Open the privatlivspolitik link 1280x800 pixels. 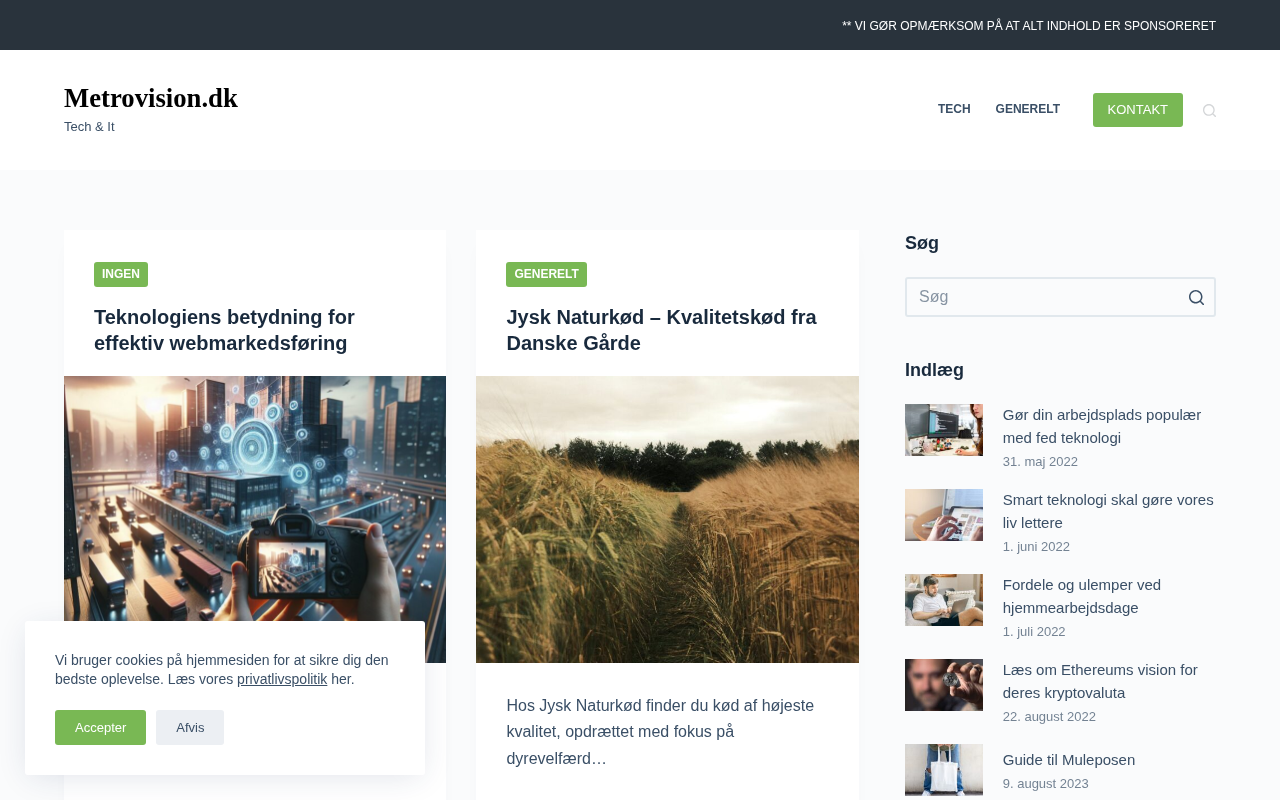282,679
